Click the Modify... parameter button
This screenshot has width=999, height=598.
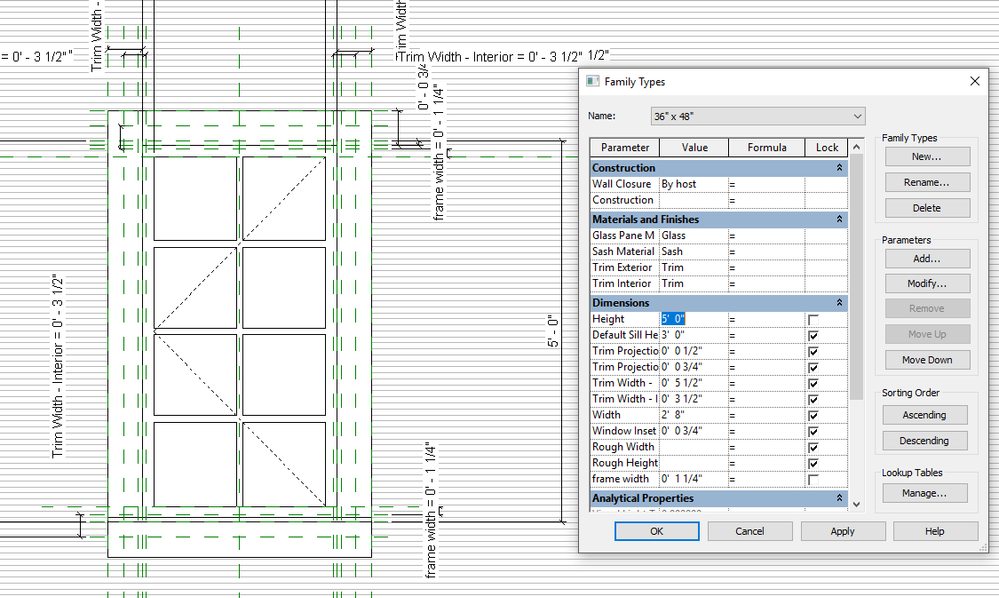click(x=927, y=283)
